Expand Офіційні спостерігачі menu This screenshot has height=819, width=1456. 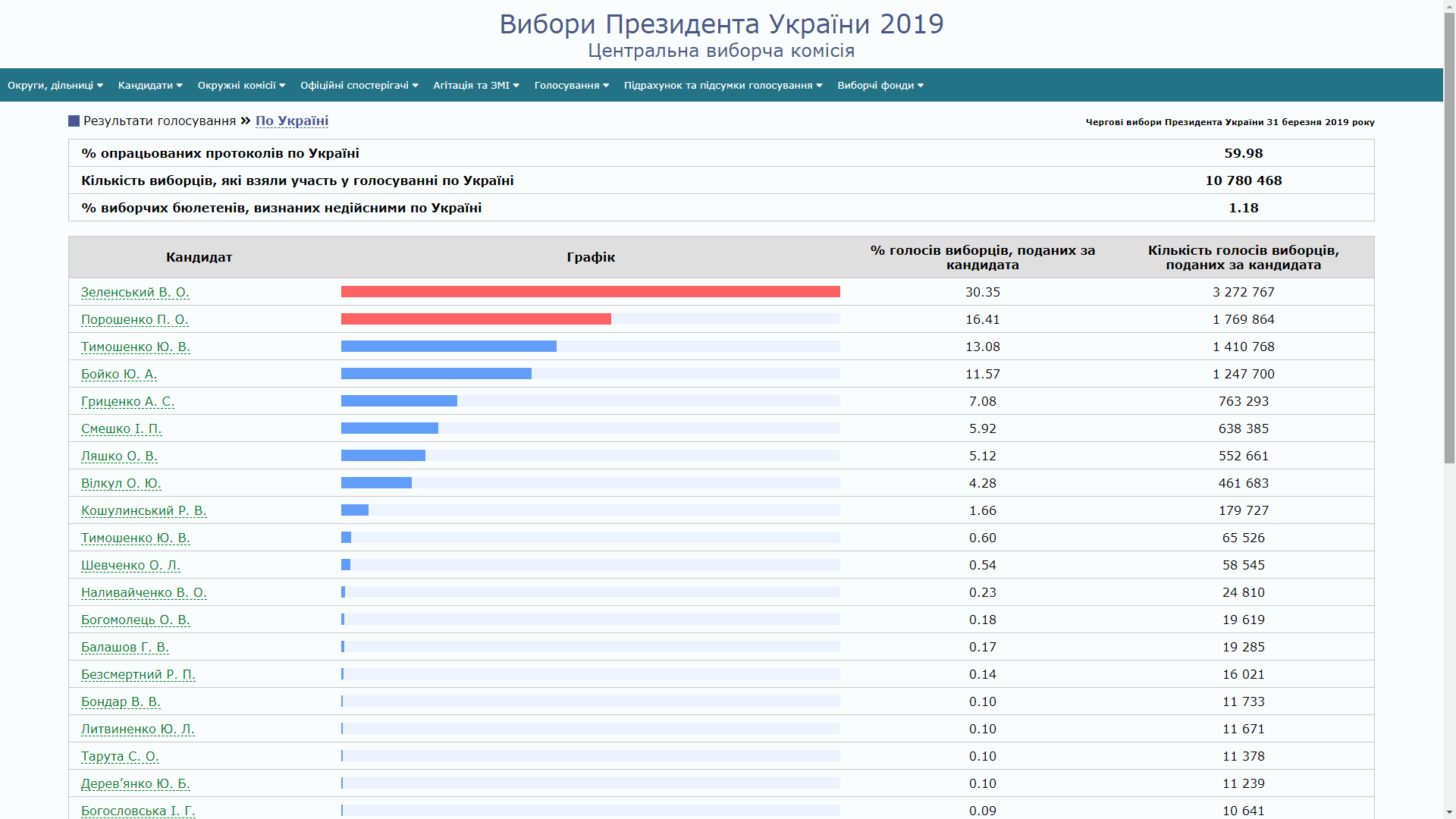[x=359, y=85]
